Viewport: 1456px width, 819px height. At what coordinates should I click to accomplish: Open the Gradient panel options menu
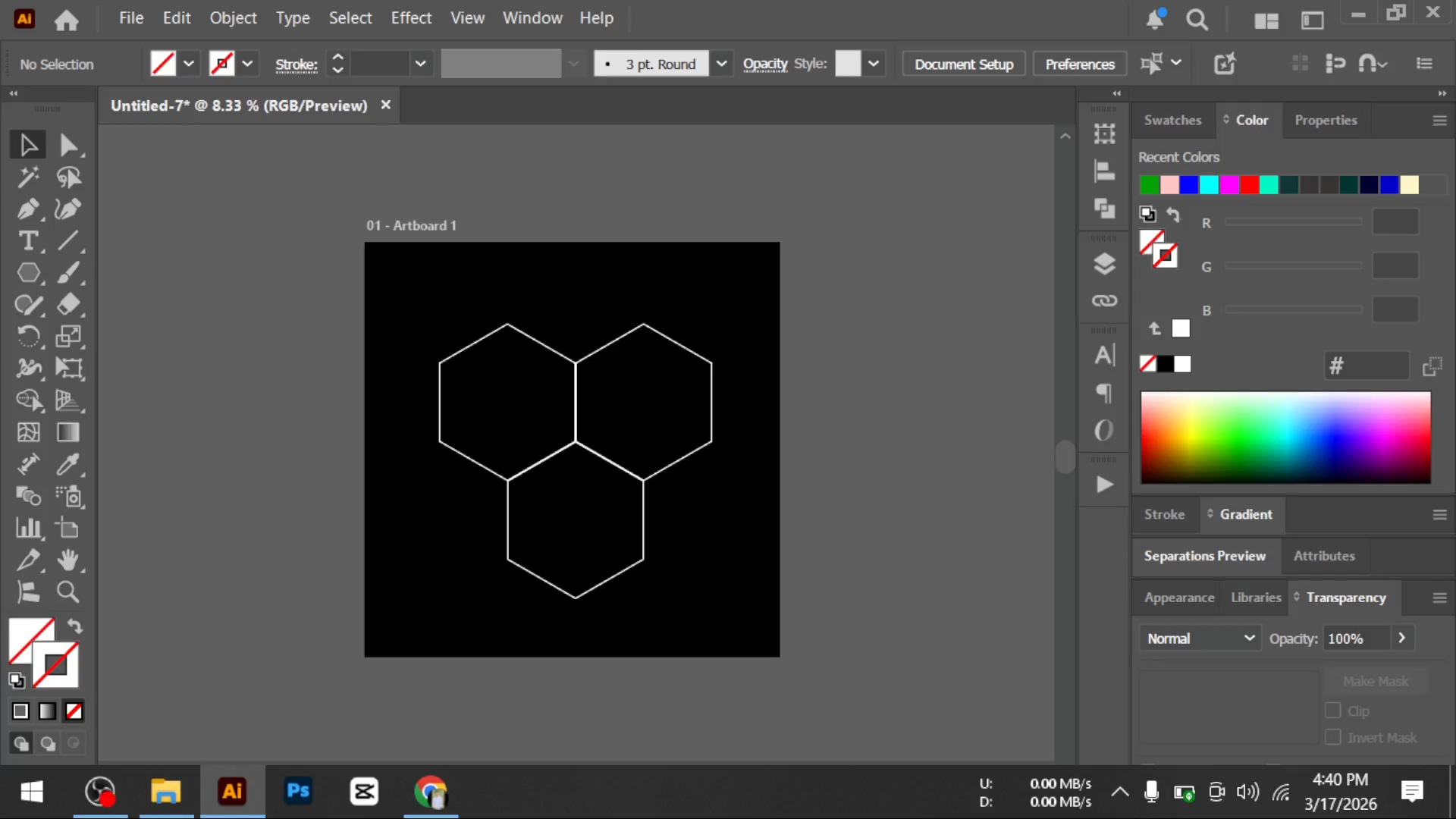pos(1439,515)
